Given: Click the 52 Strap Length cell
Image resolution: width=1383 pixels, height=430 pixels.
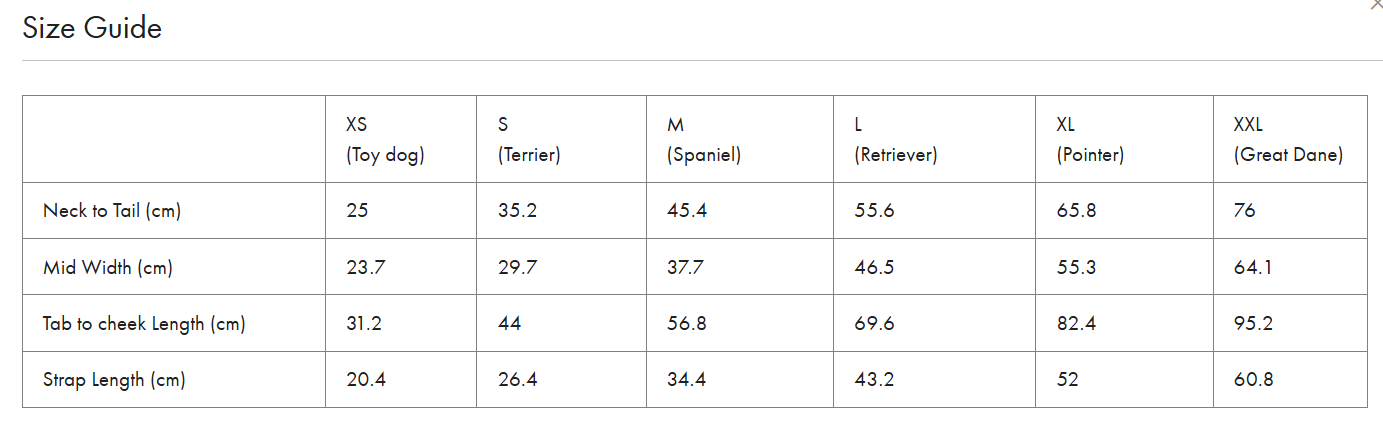Looking at the screenshot, I should pos(1125,379).
